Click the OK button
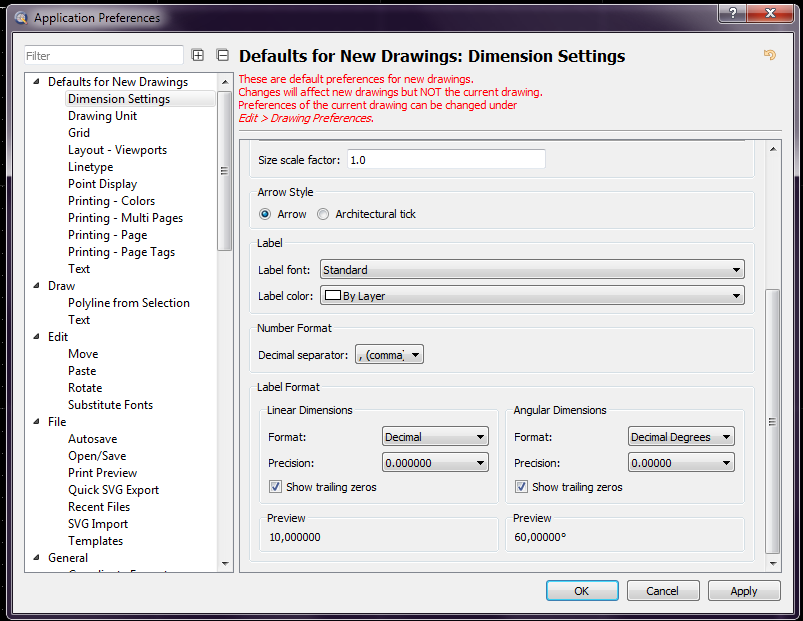The image size is (803, 621). 582,591
